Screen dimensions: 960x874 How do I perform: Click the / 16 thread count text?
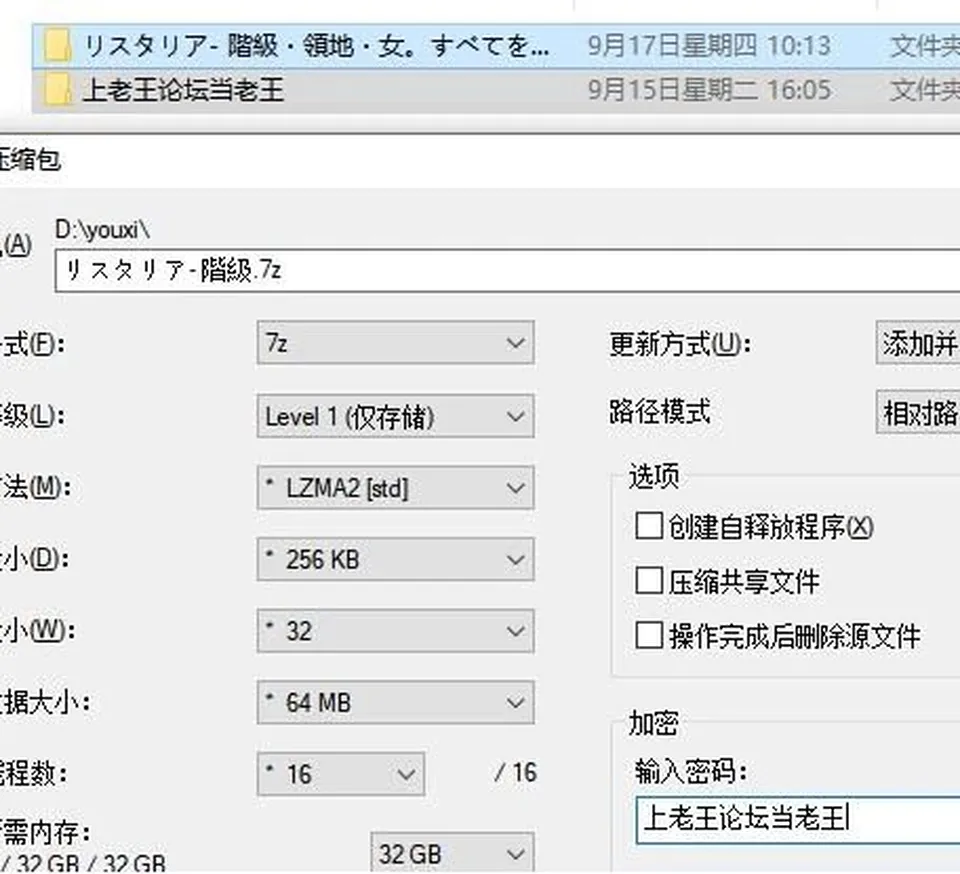516,772
